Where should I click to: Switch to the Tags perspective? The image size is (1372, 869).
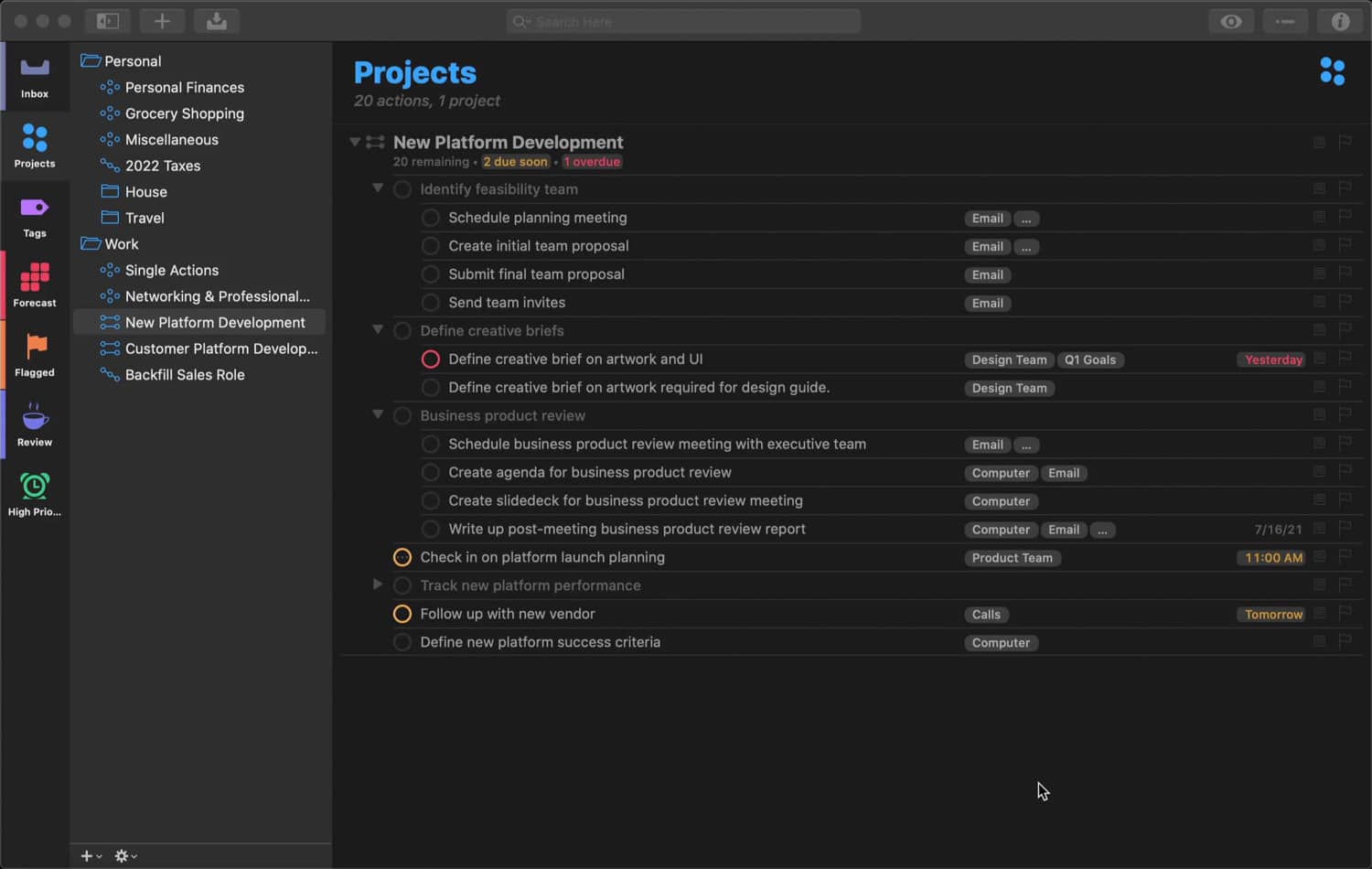35,217
